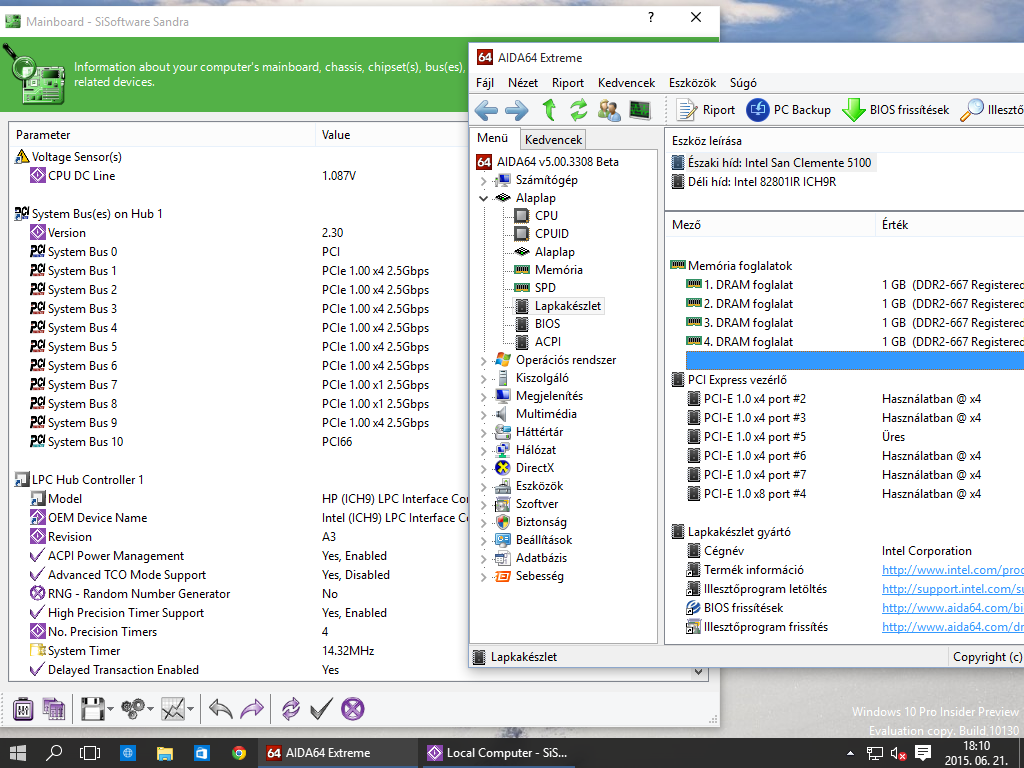The width and height of the screenshot is (1024, 768).
Task: Select Biztonság in the tree
Action: tap(541, 522)
